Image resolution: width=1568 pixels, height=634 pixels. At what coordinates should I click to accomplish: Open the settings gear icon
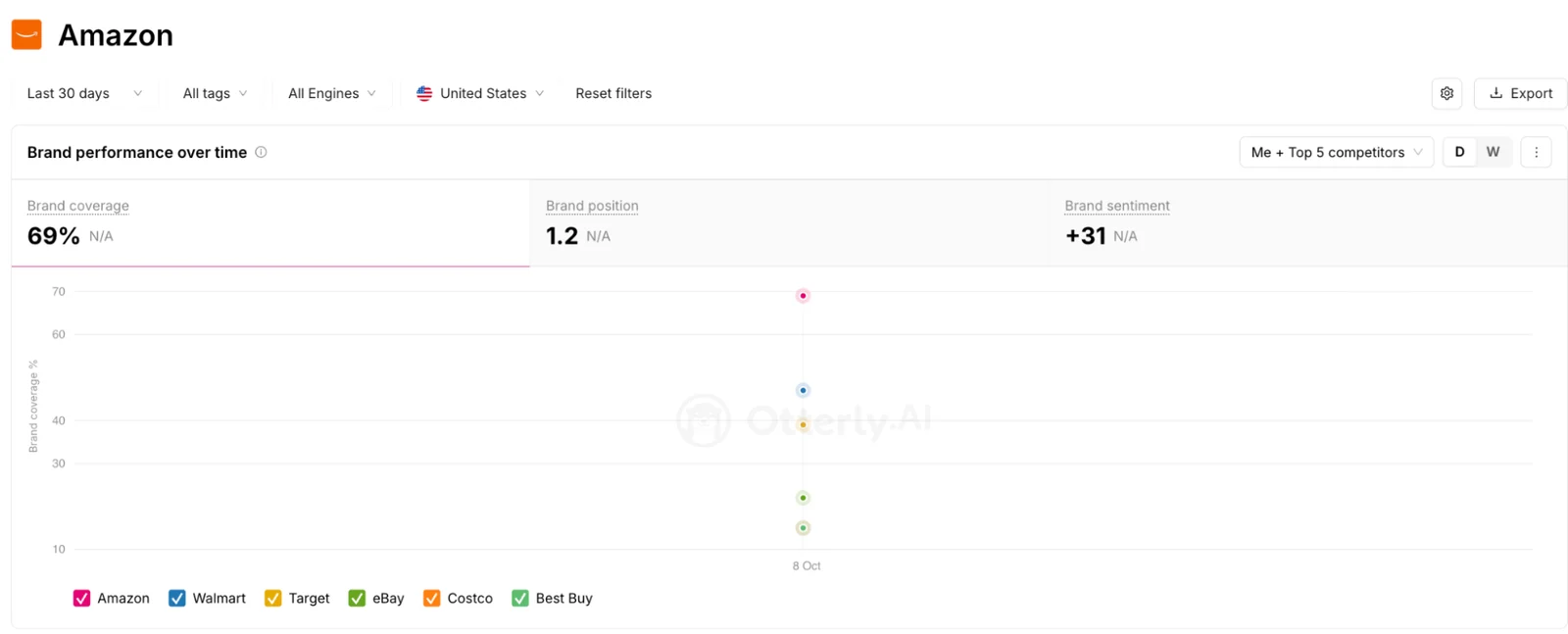pos(1446,93)
